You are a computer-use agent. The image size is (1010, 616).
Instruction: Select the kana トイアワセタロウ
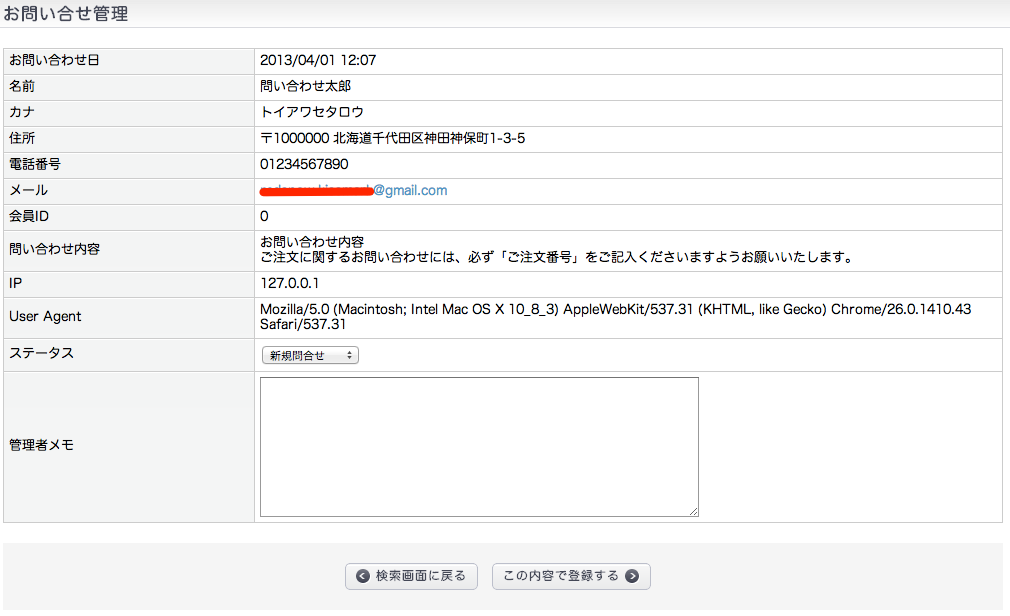click(x=312, y=112)
